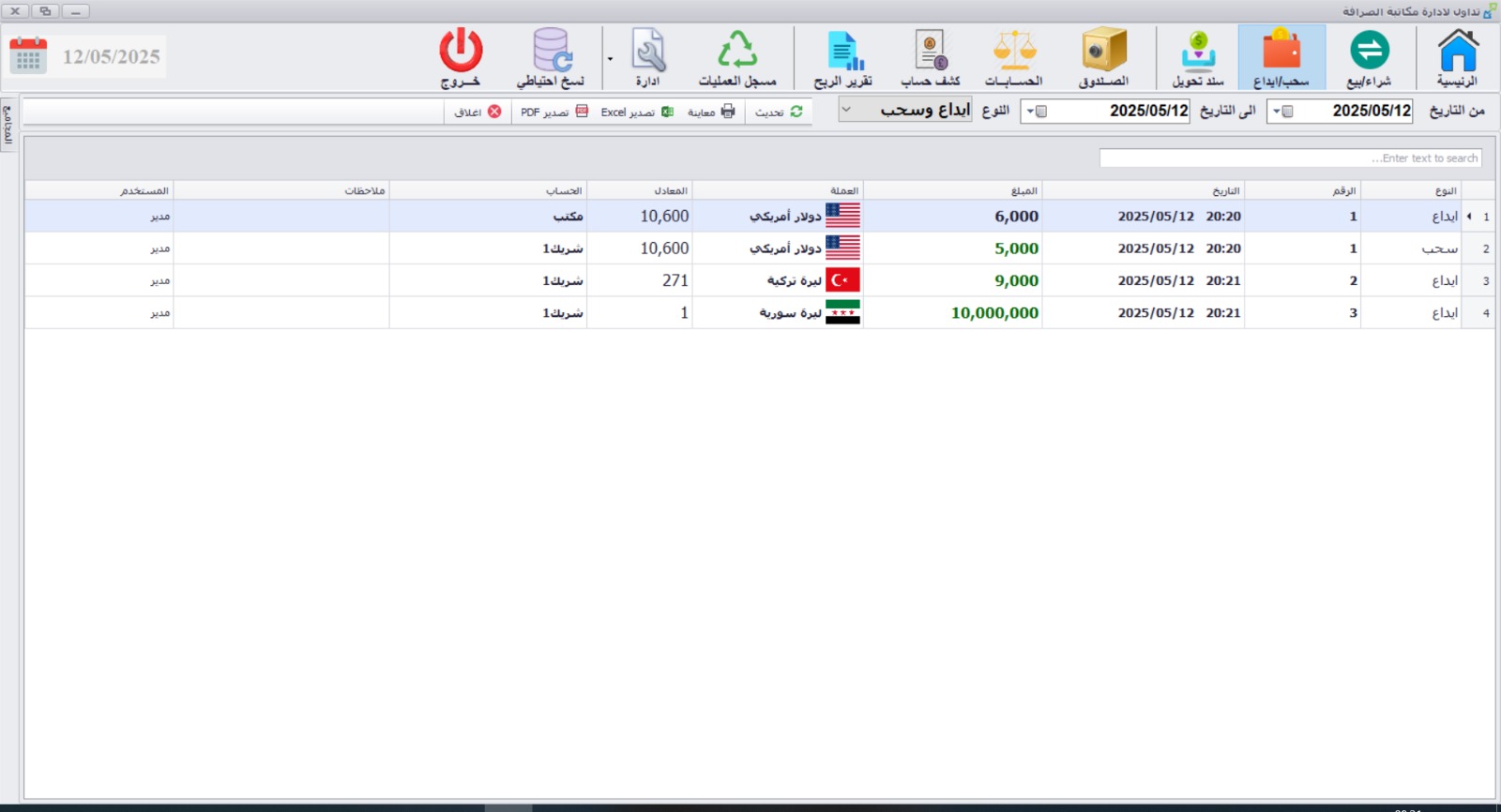Click the تحديث refresh button

[x=779, y=112]
